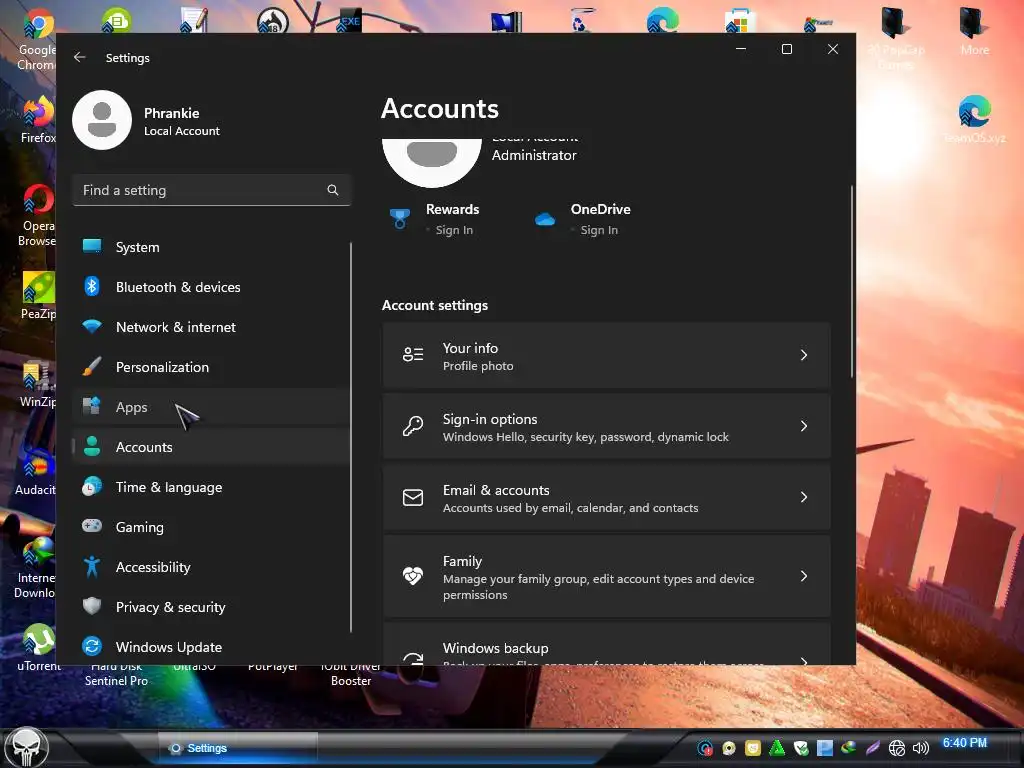Open uTorrent desktop icon
The image size is (1024, 768).
coord(38,648)
